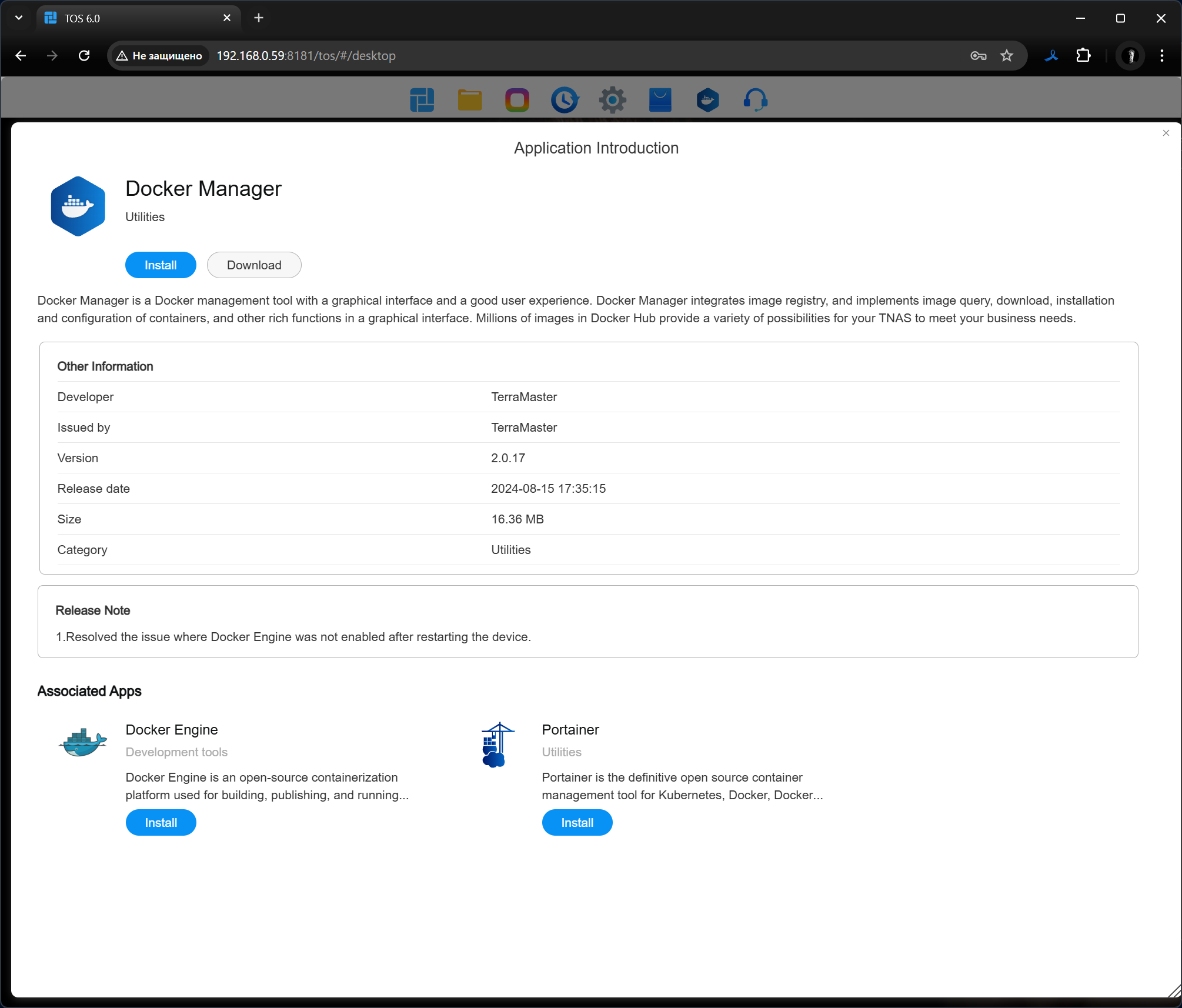Install the Portainer associated app
1182x1008 pixels.
point(577,823)
